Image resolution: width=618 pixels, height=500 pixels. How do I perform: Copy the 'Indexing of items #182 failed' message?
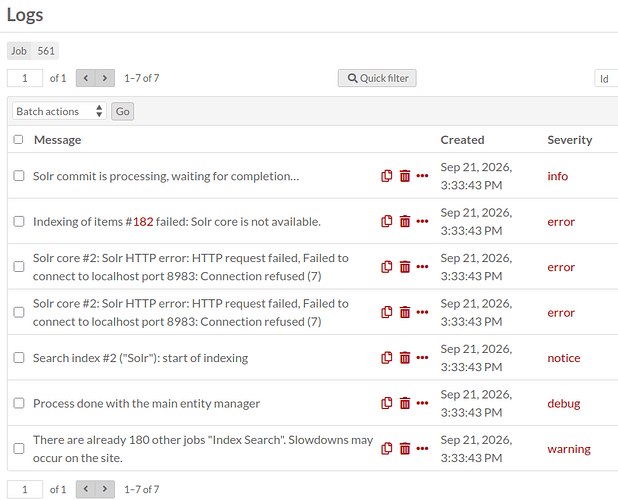[387, 221]
